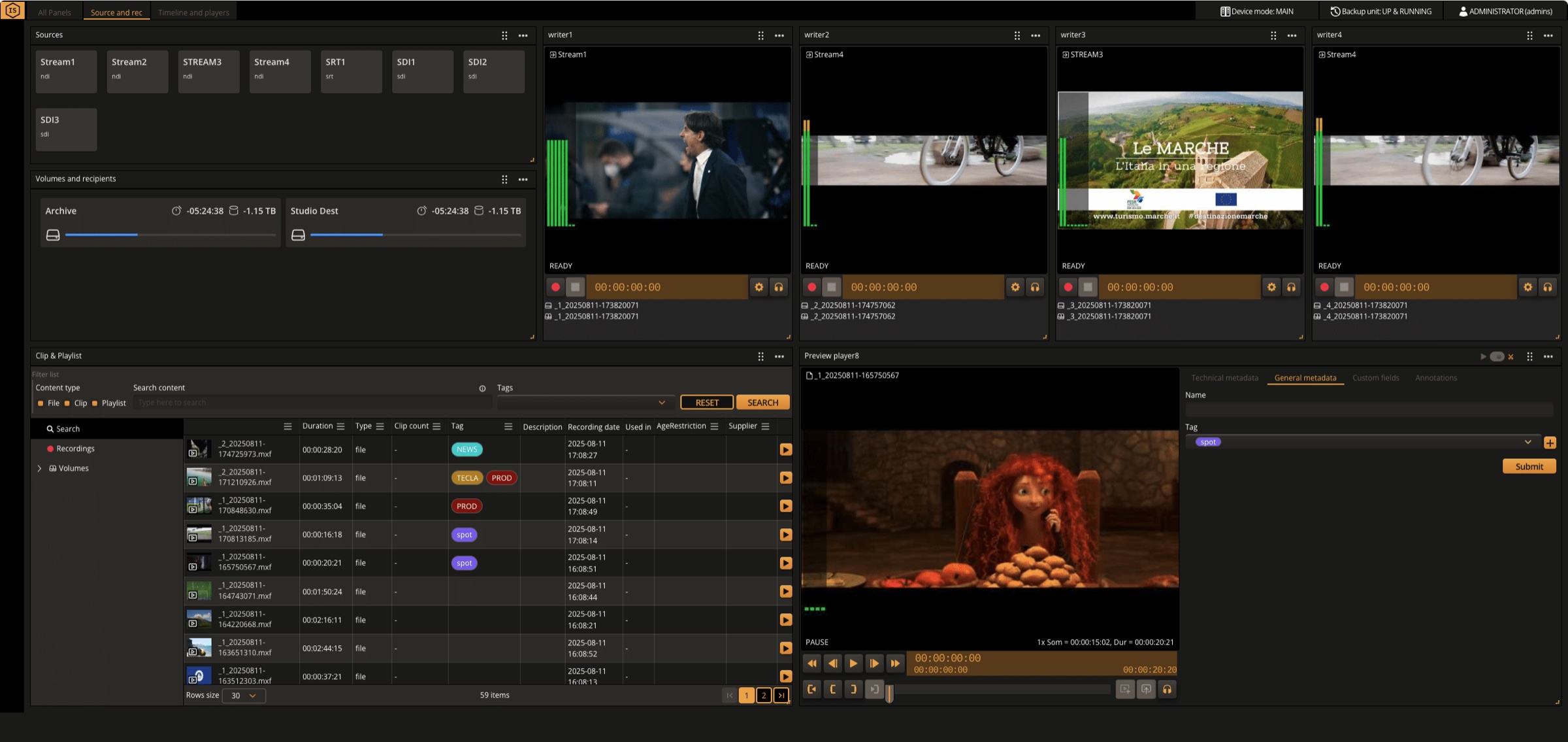Open writer4 settings gear
Viewport: 1568px width, 742px height.
tap(1527, 287)
